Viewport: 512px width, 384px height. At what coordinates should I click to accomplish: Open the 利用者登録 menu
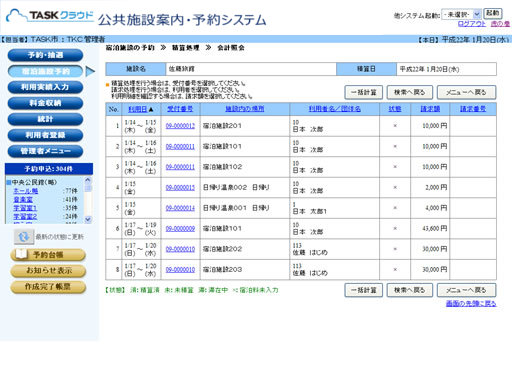click(45, 135)
